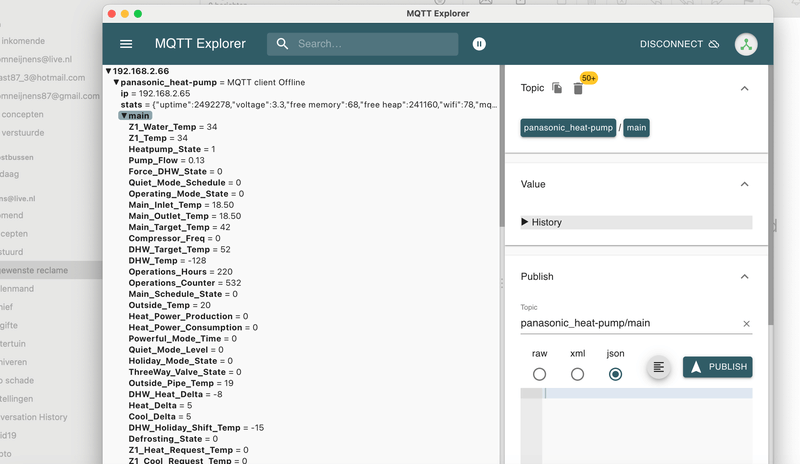The width and height of the screenshot is (800, 464).
Task: Click the panasonic_heat-pump topic chip
Action: tap(568, 128)
